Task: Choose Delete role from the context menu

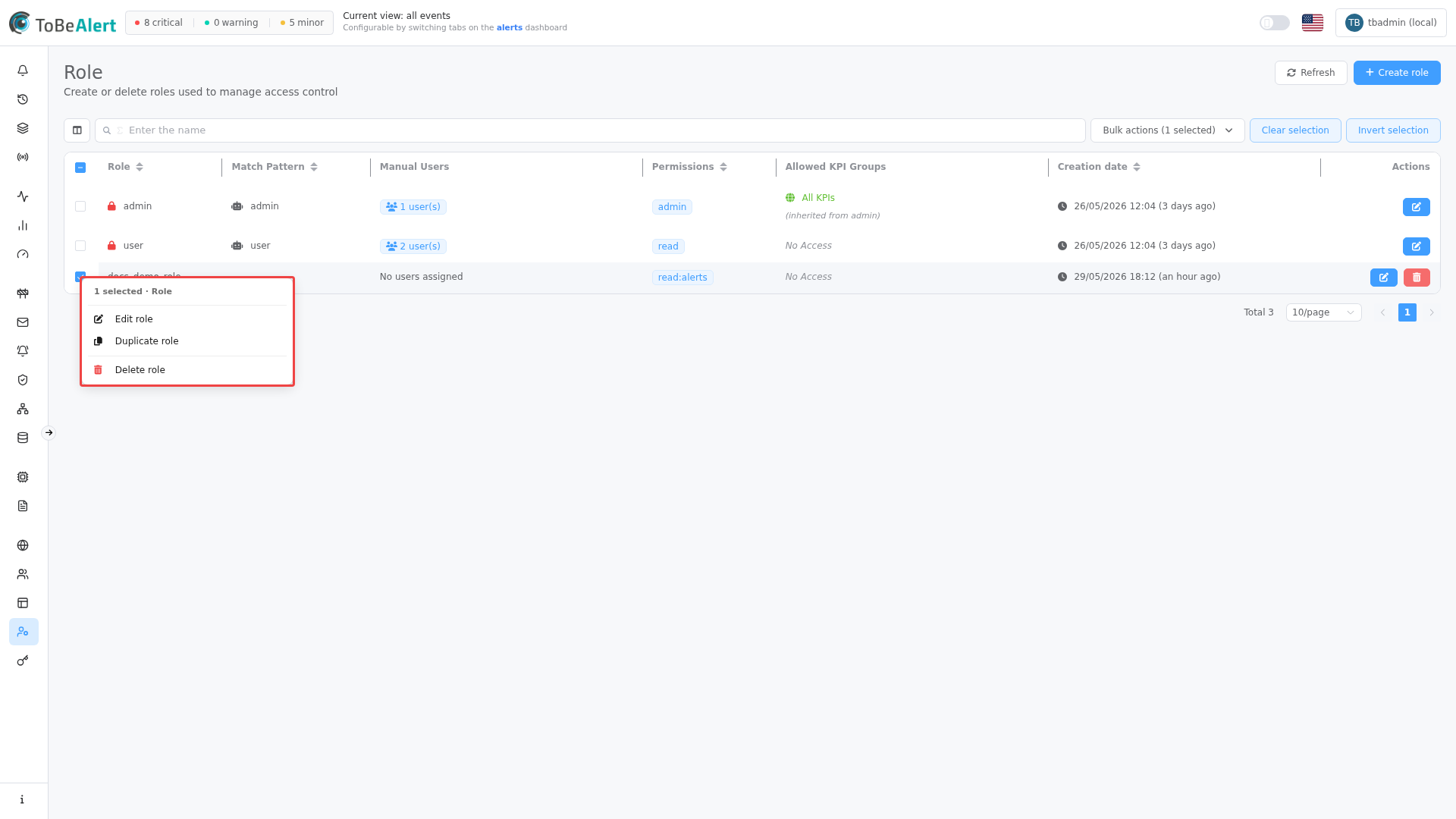Action: [187, 370]
